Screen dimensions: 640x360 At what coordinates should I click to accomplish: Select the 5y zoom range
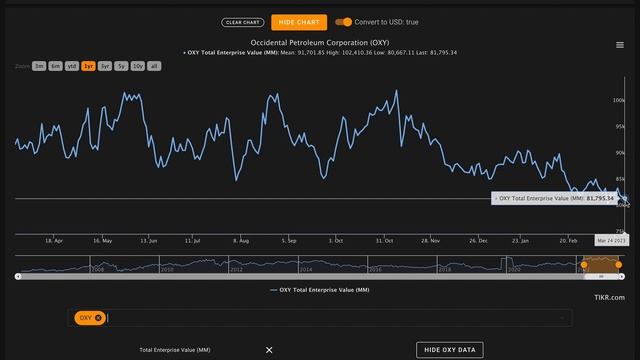click(121, 66)
